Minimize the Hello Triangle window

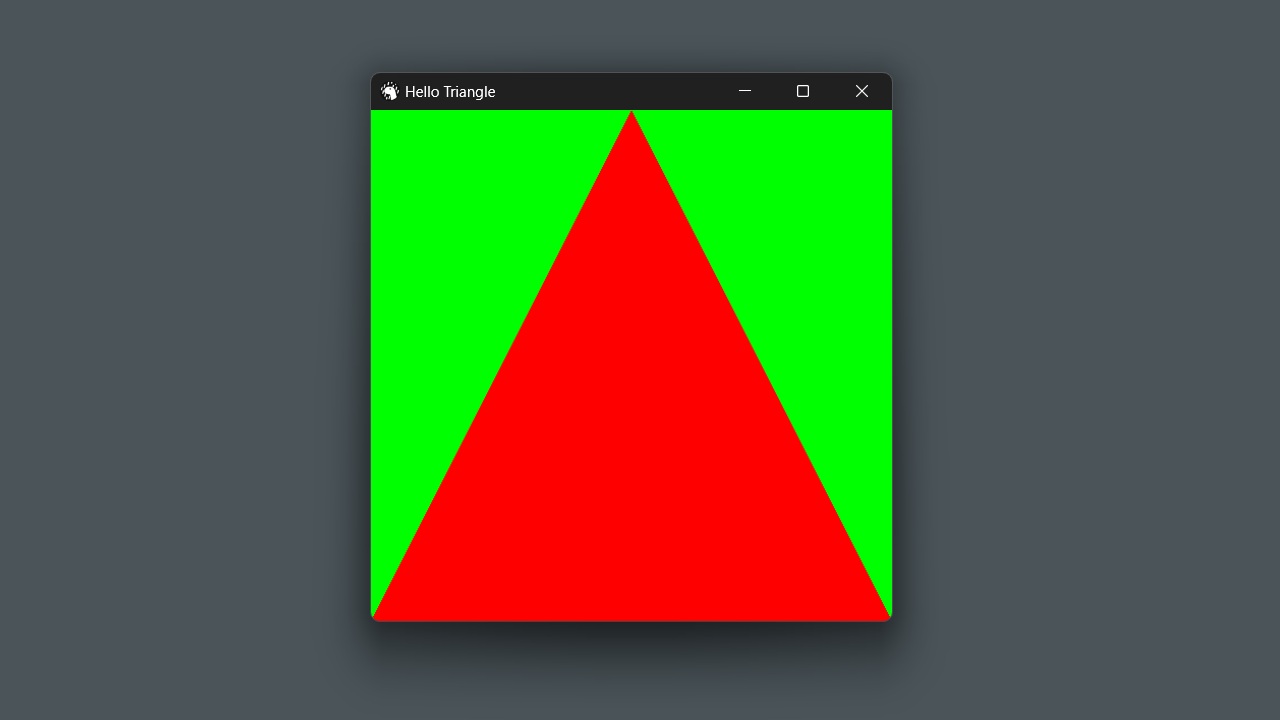pos(745,91)
